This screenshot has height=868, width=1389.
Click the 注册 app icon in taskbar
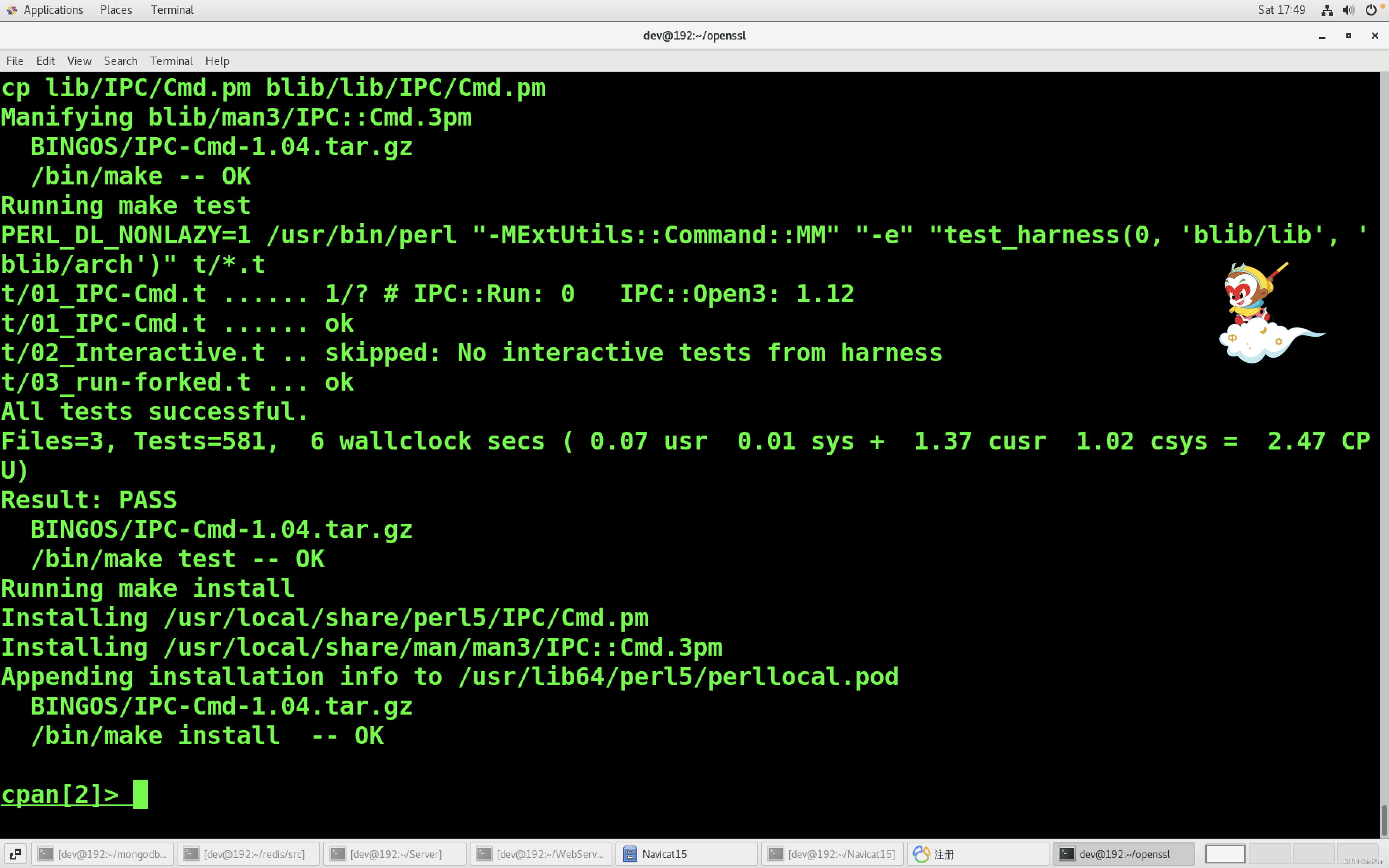[921, 854]
